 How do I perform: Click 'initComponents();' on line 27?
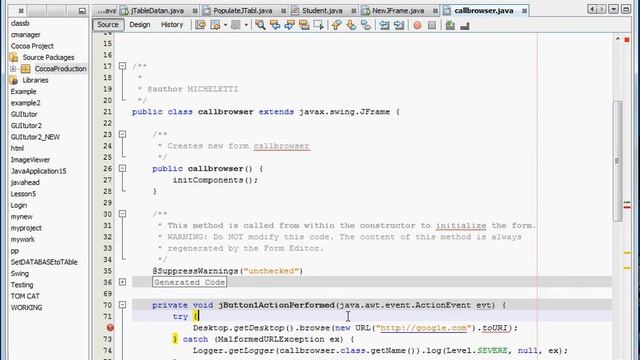click(215, 180)
